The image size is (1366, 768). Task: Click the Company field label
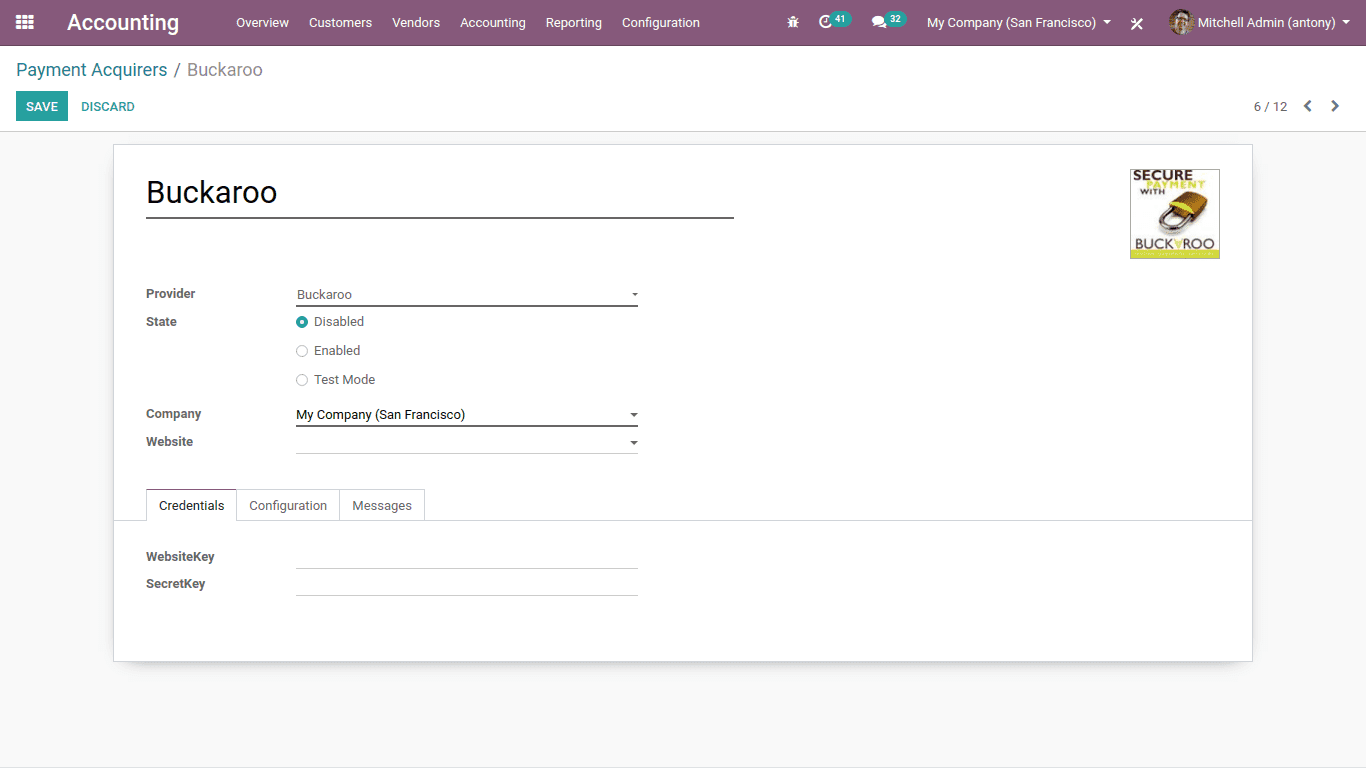coord(174,414)
